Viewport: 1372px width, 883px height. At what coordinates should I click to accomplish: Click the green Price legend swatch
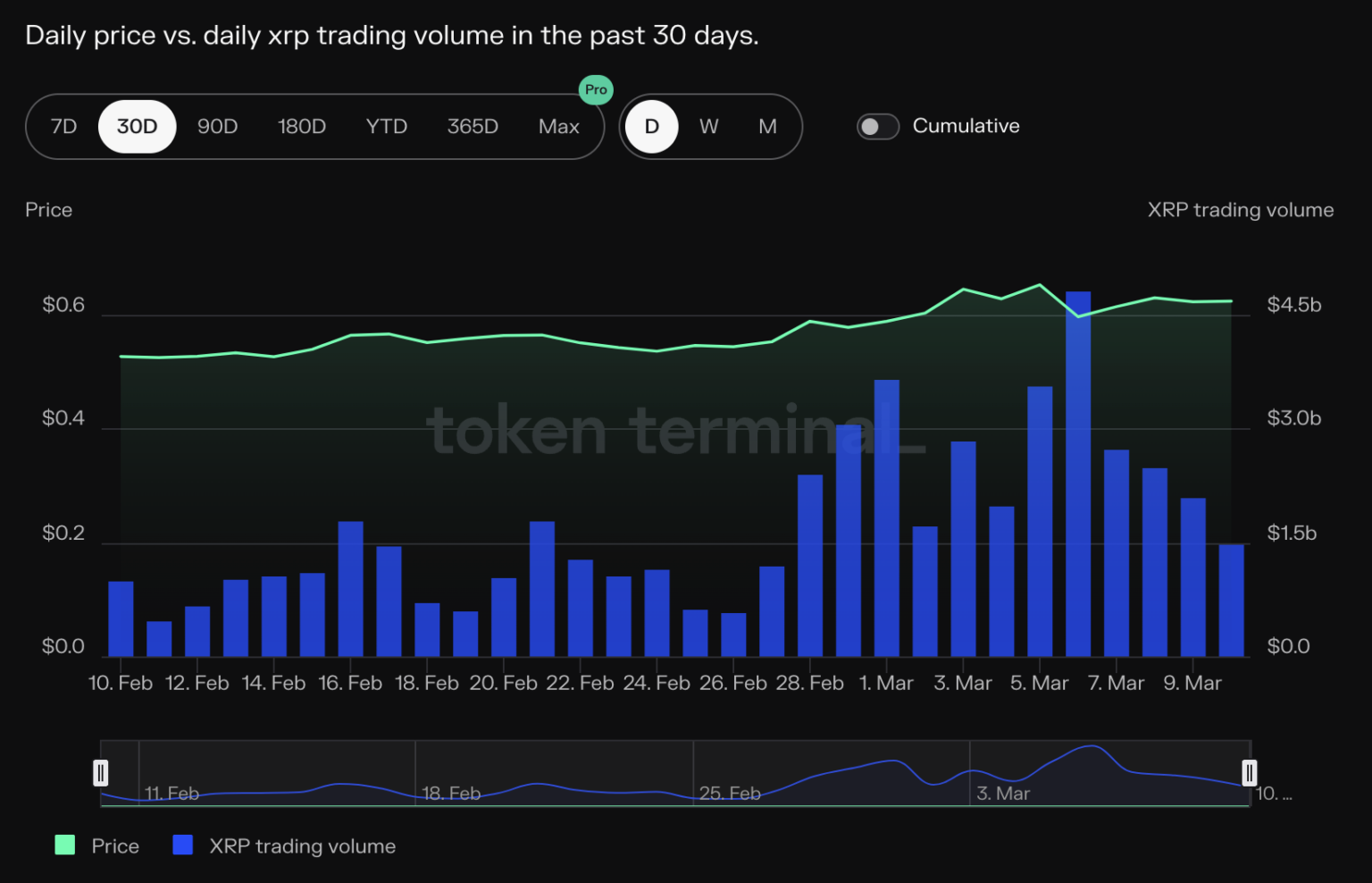[63, 845]
